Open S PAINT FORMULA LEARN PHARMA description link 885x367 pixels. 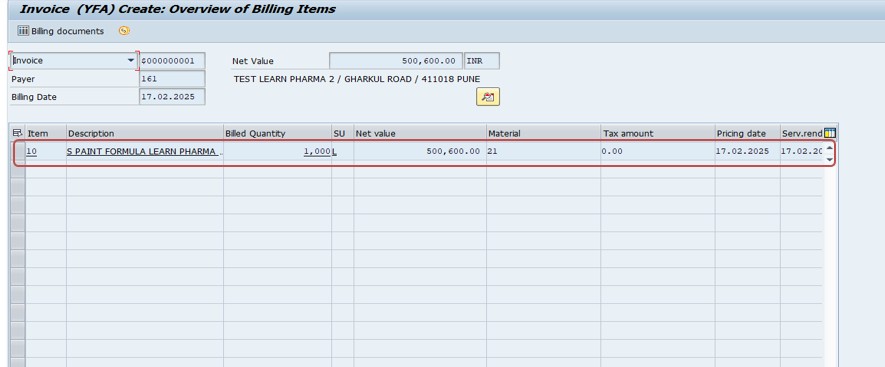(x=142, y=151)
